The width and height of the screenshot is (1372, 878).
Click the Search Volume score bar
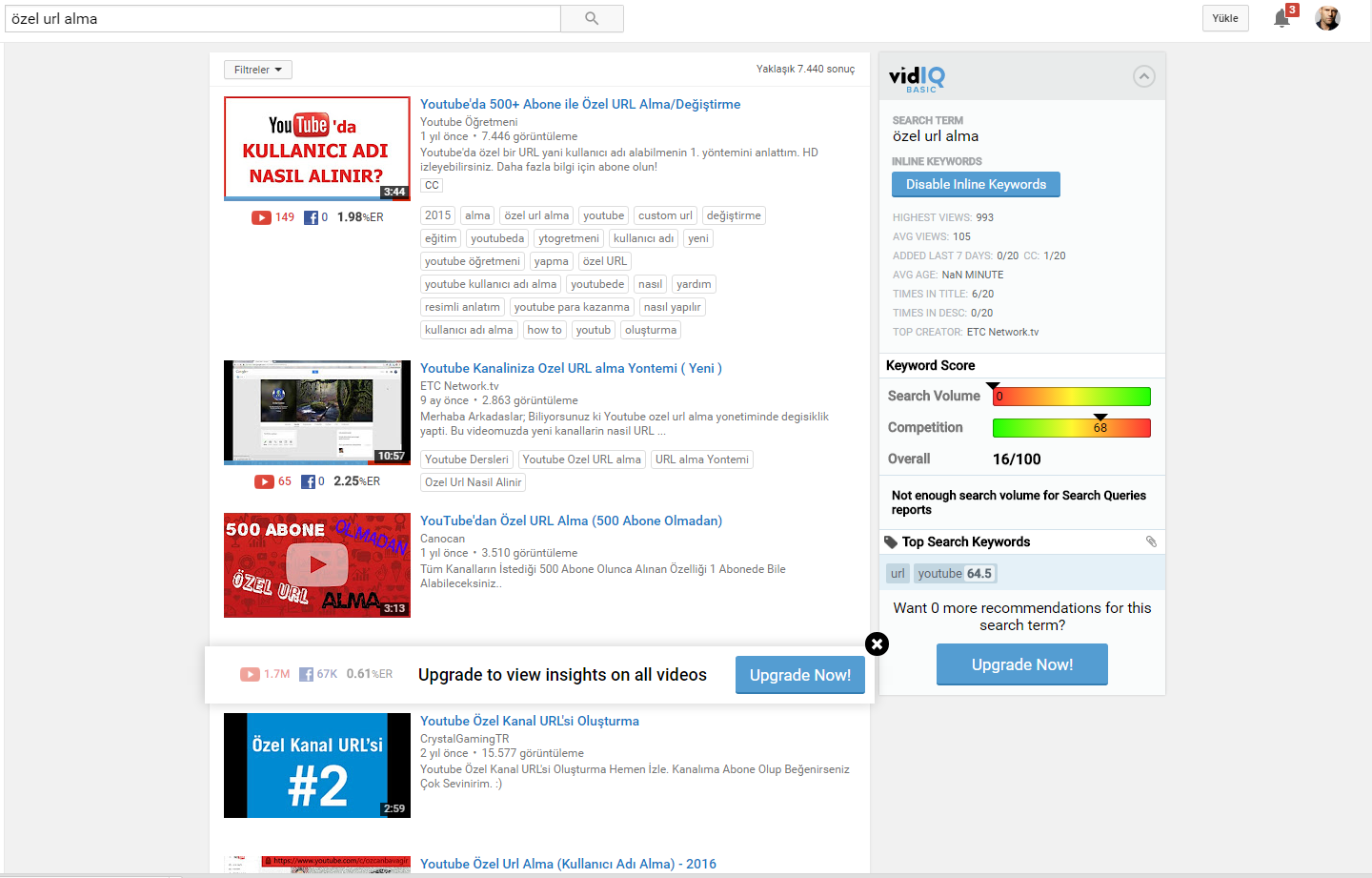pos(1071,397)
